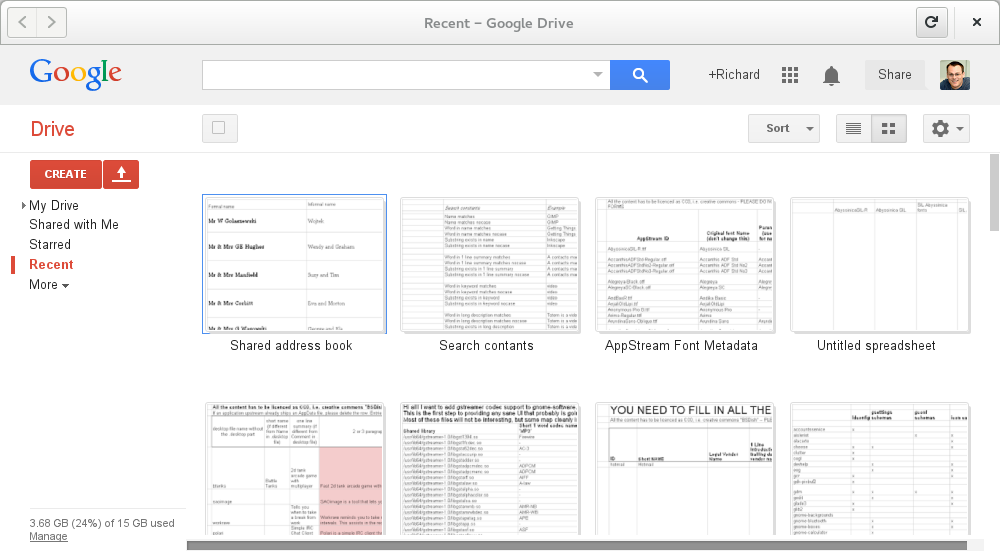Click the vertical scrollbar handle

pos(994,193)
